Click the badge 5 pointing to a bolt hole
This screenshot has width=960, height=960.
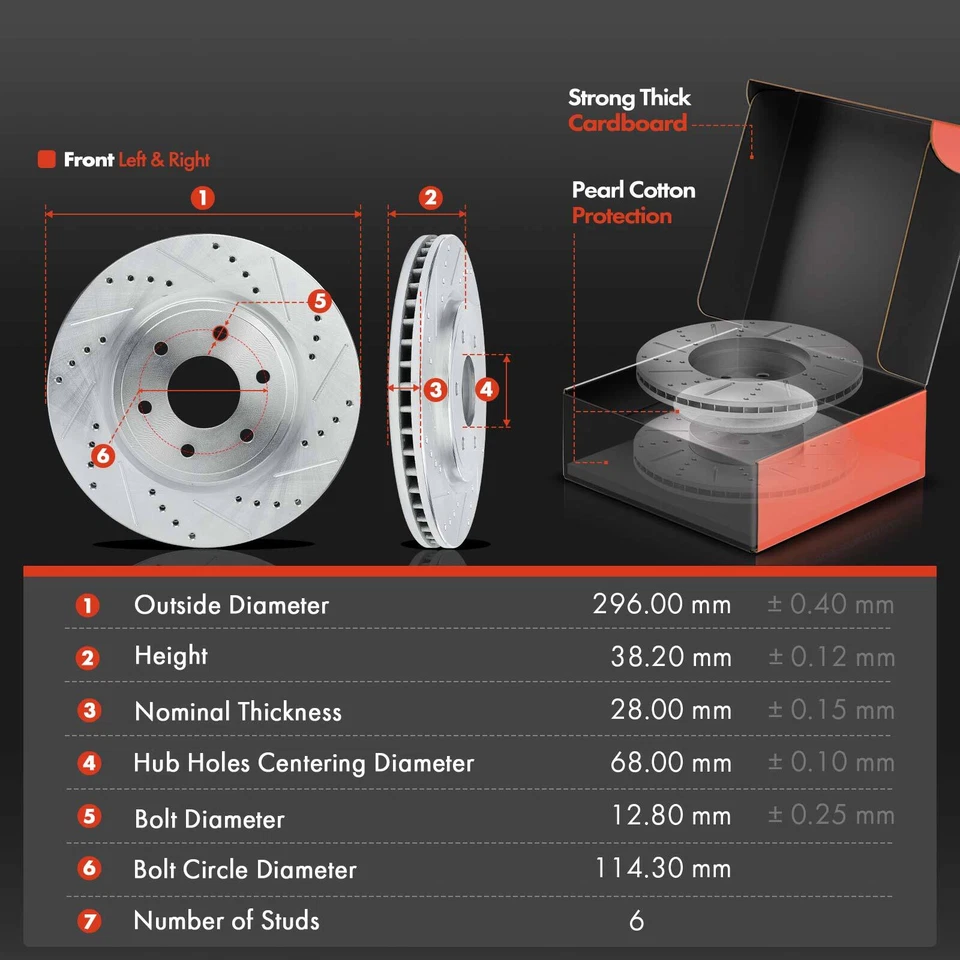point(321,299)
